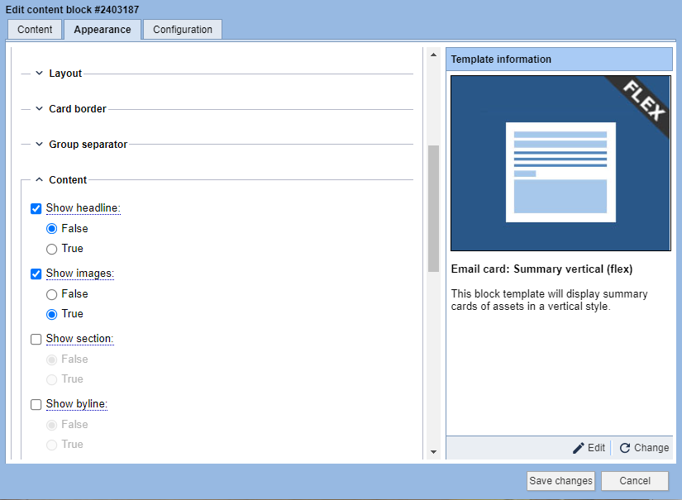This screenshot has height=500, width=682.
Task: Click the 'Edit content block #2403187' title
Action: pos(72,9)
